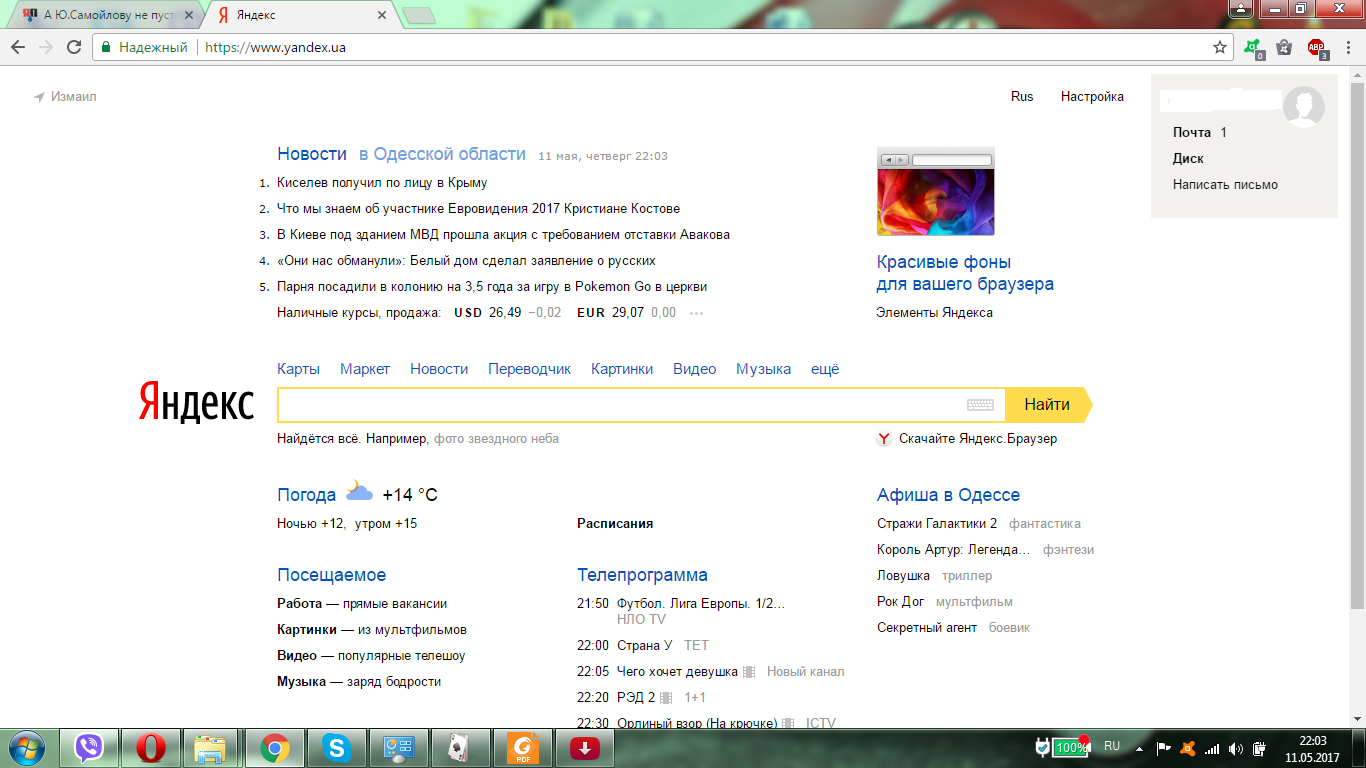Open the RU input language selector
The image size is (1366, 768).
tap(1112, 746)
